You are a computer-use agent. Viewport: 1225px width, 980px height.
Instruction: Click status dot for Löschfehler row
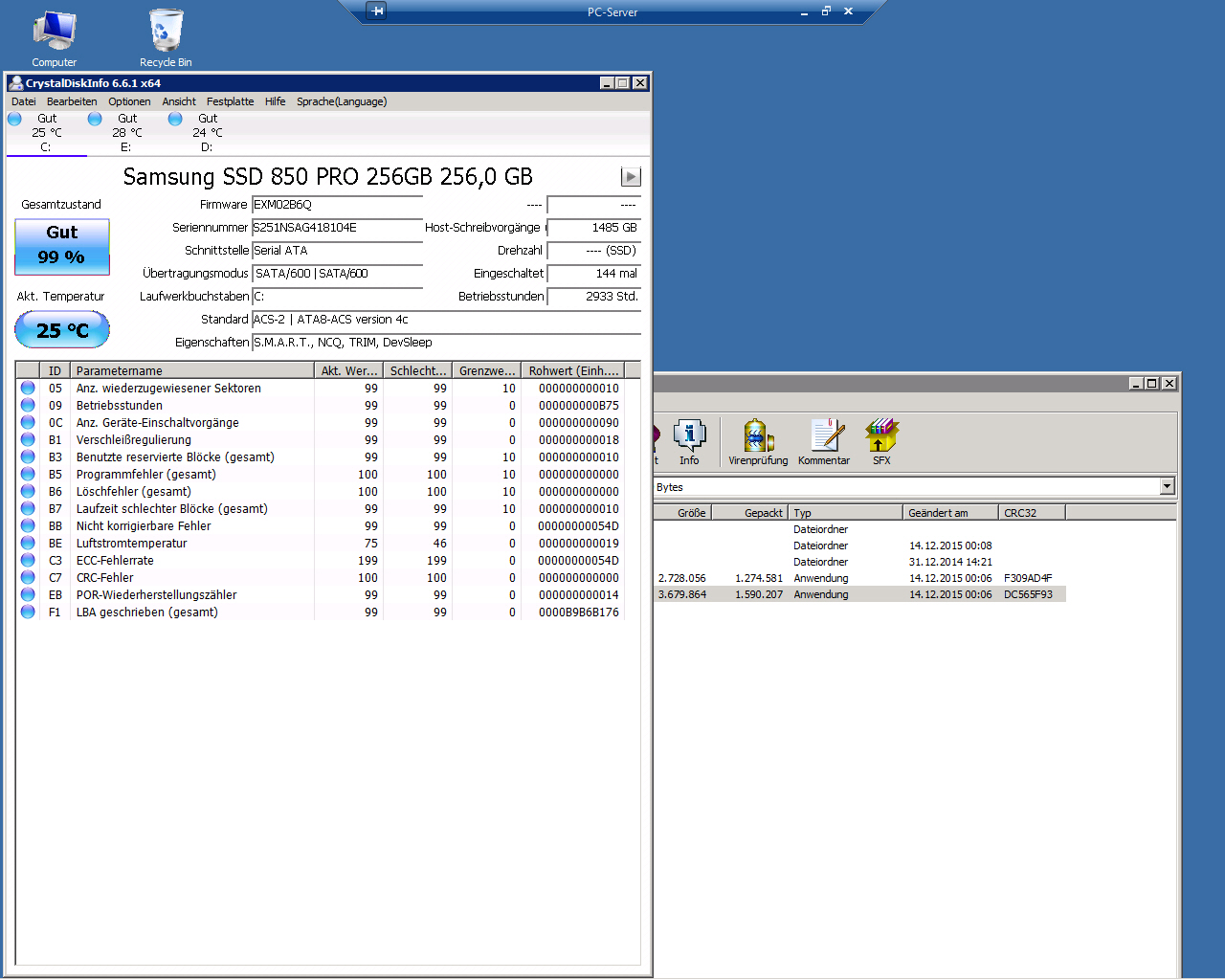[x=28, y=491]
